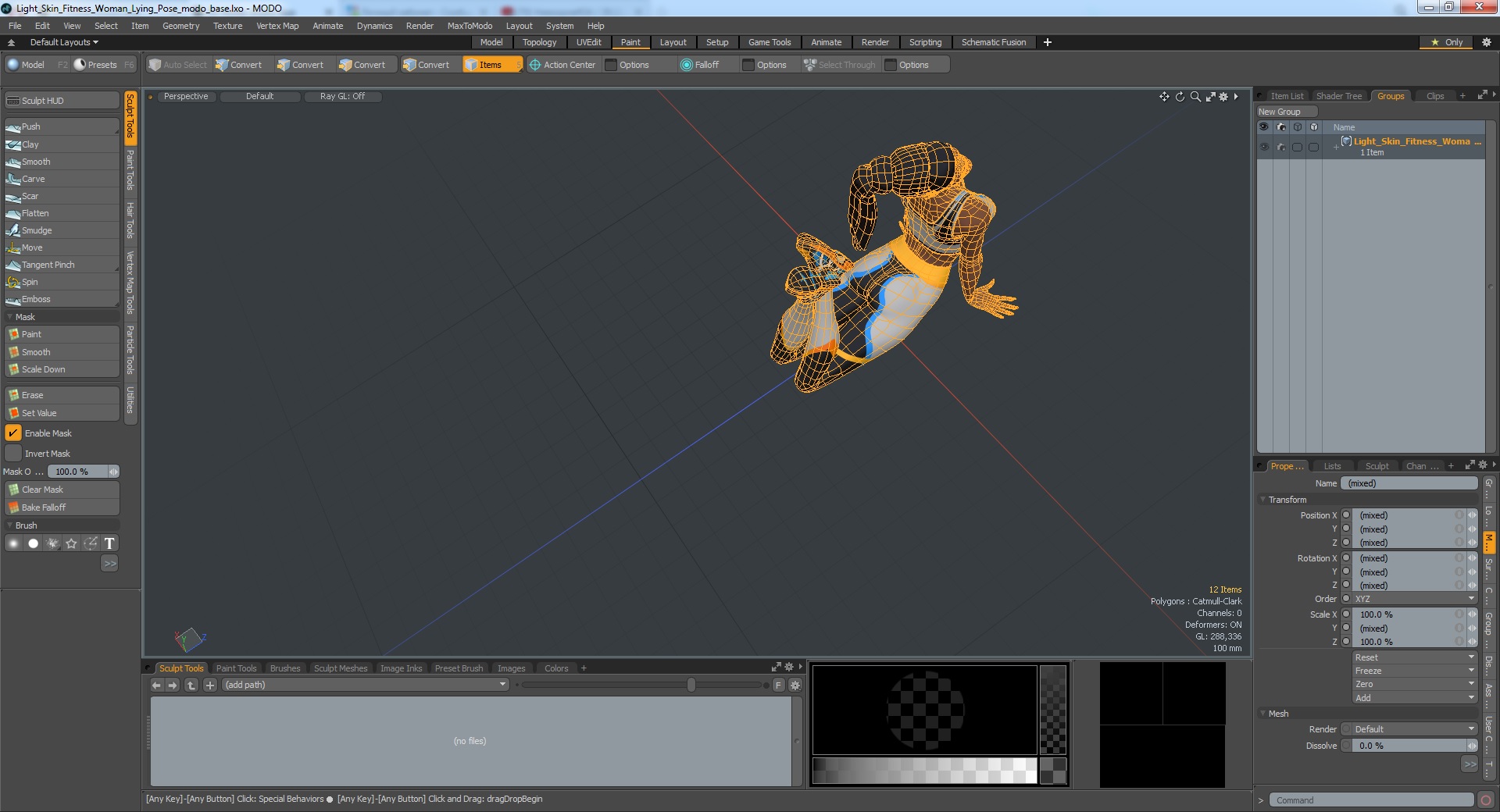The image size is (1500, 812).
Task: Toggle the Invert Mask checkbox
Action: click(13, 454)
